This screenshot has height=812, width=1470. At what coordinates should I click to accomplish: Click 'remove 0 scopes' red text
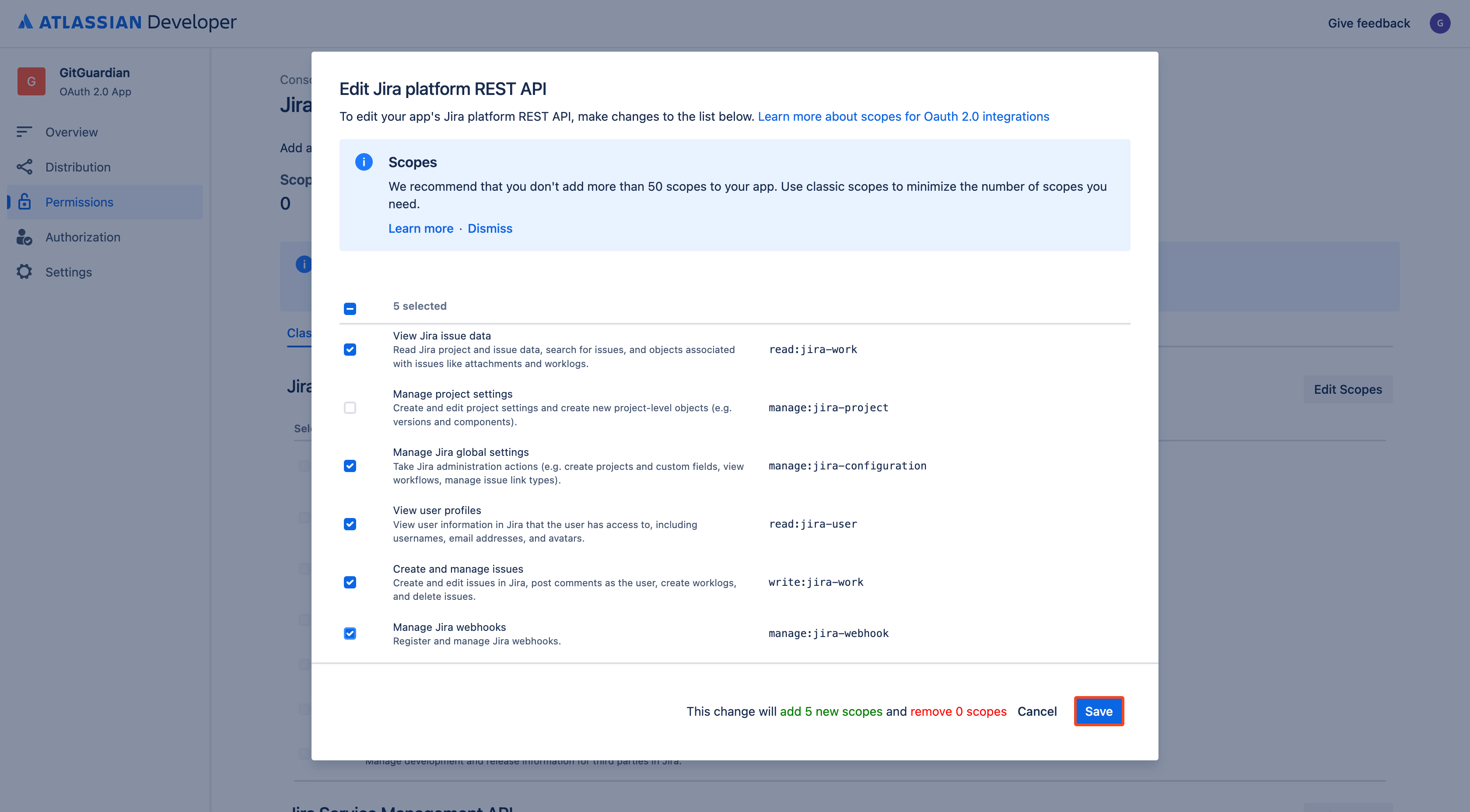[958, 711]
